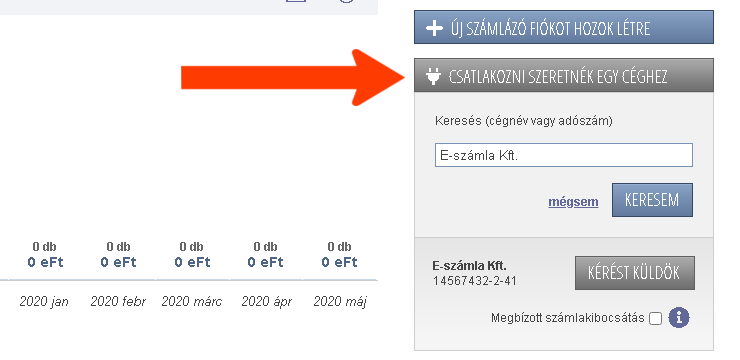Select the 2020 máj chart label

click(339, 301)
